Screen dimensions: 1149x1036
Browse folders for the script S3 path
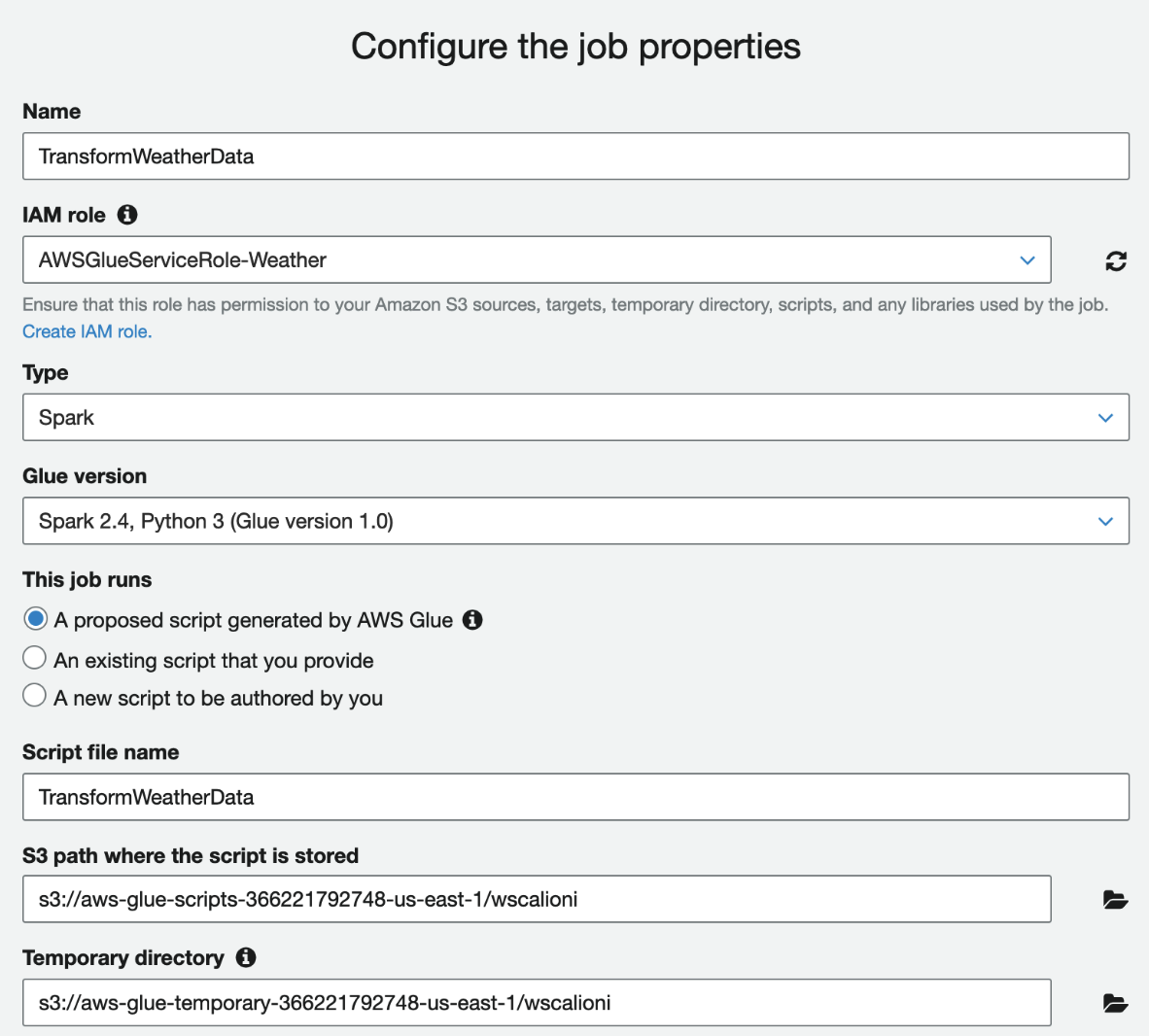tap(1115, 900)
